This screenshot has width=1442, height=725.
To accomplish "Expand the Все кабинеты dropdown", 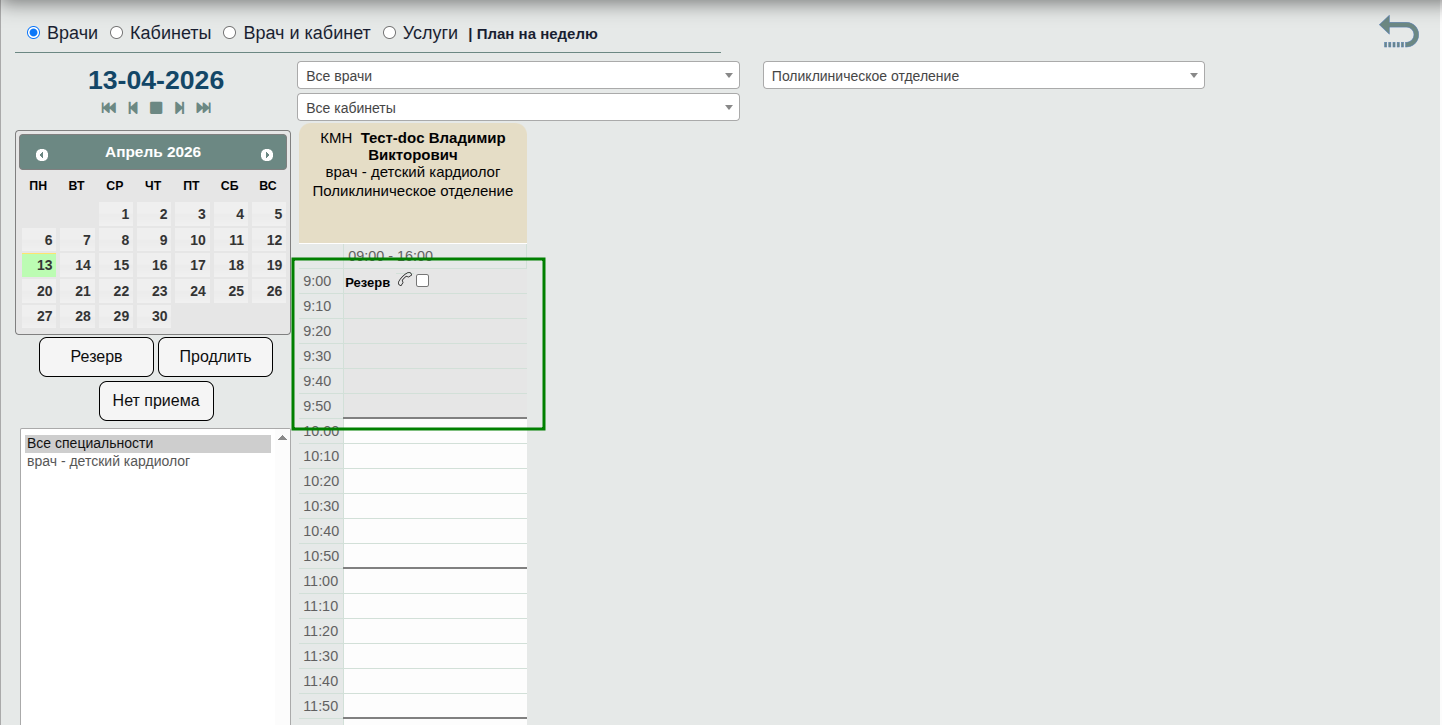I will 518,107.
